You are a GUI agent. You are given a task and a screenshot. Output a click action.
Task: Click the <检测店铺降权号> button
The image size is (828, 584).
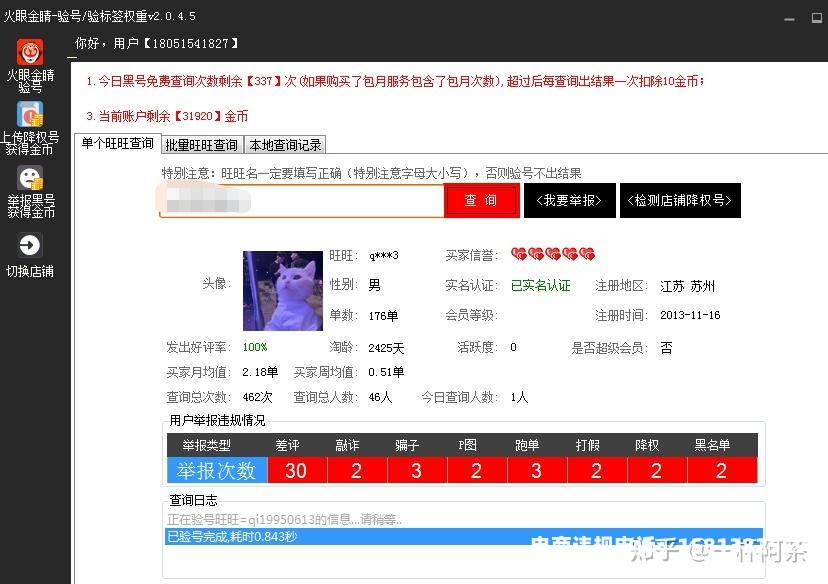point(680,200)
